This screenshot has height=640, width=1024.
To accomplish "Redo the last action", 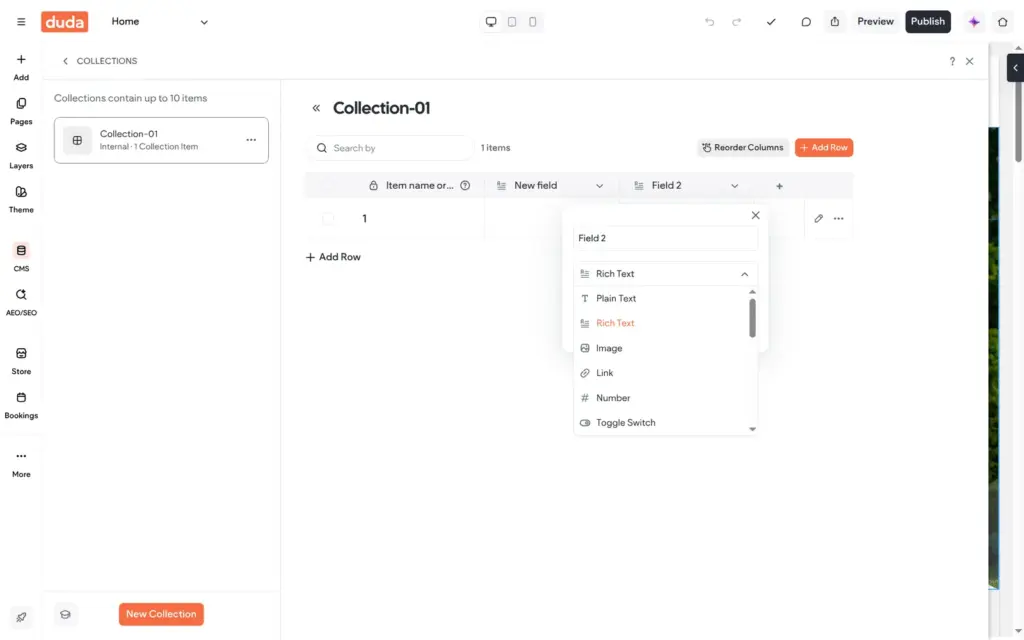I will 737,22.
